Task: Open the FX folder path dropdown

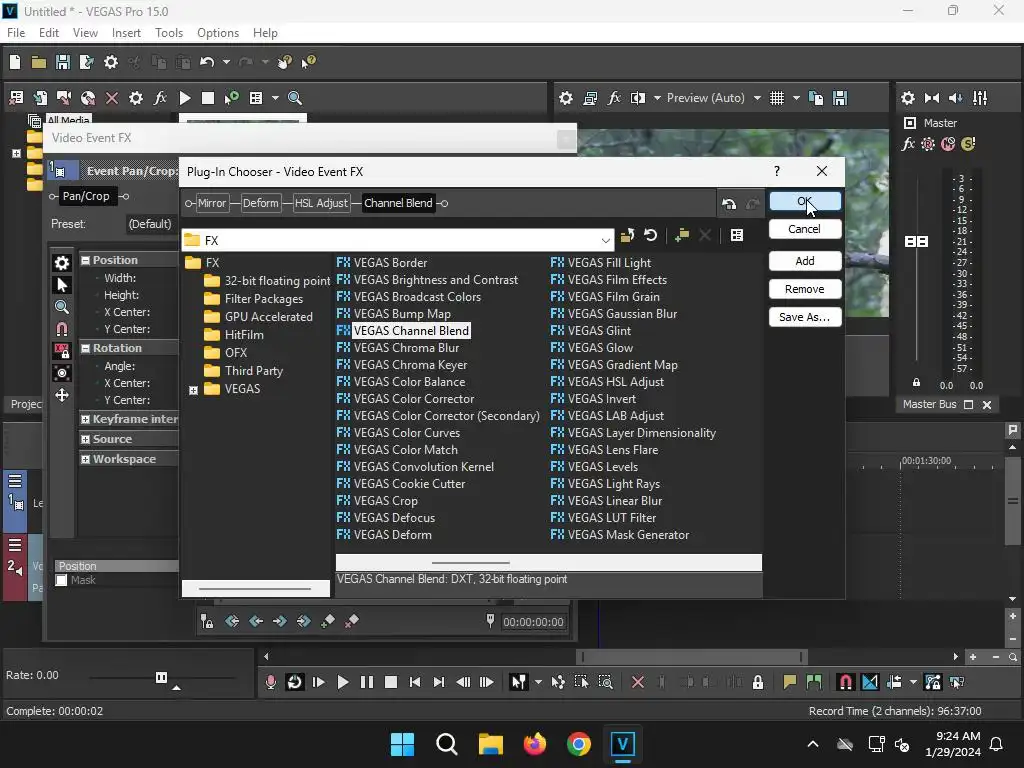Action: pos(605,240)
